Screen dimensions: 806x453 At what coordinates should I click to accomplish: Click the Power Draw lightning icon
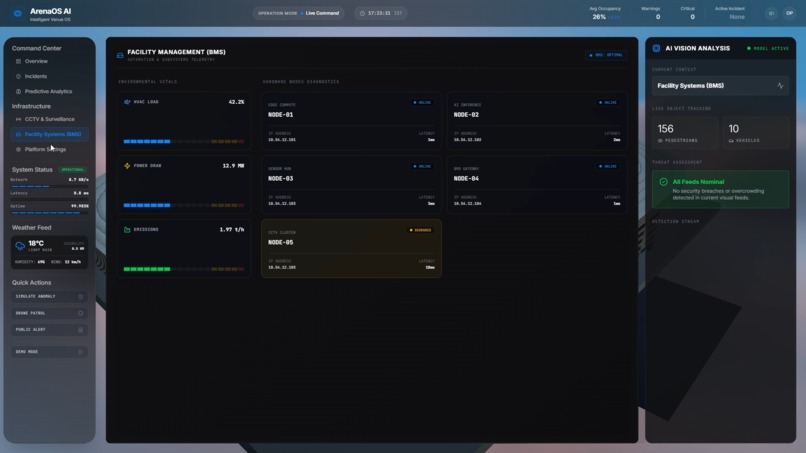pyautogui.click(x=127, y=166)
